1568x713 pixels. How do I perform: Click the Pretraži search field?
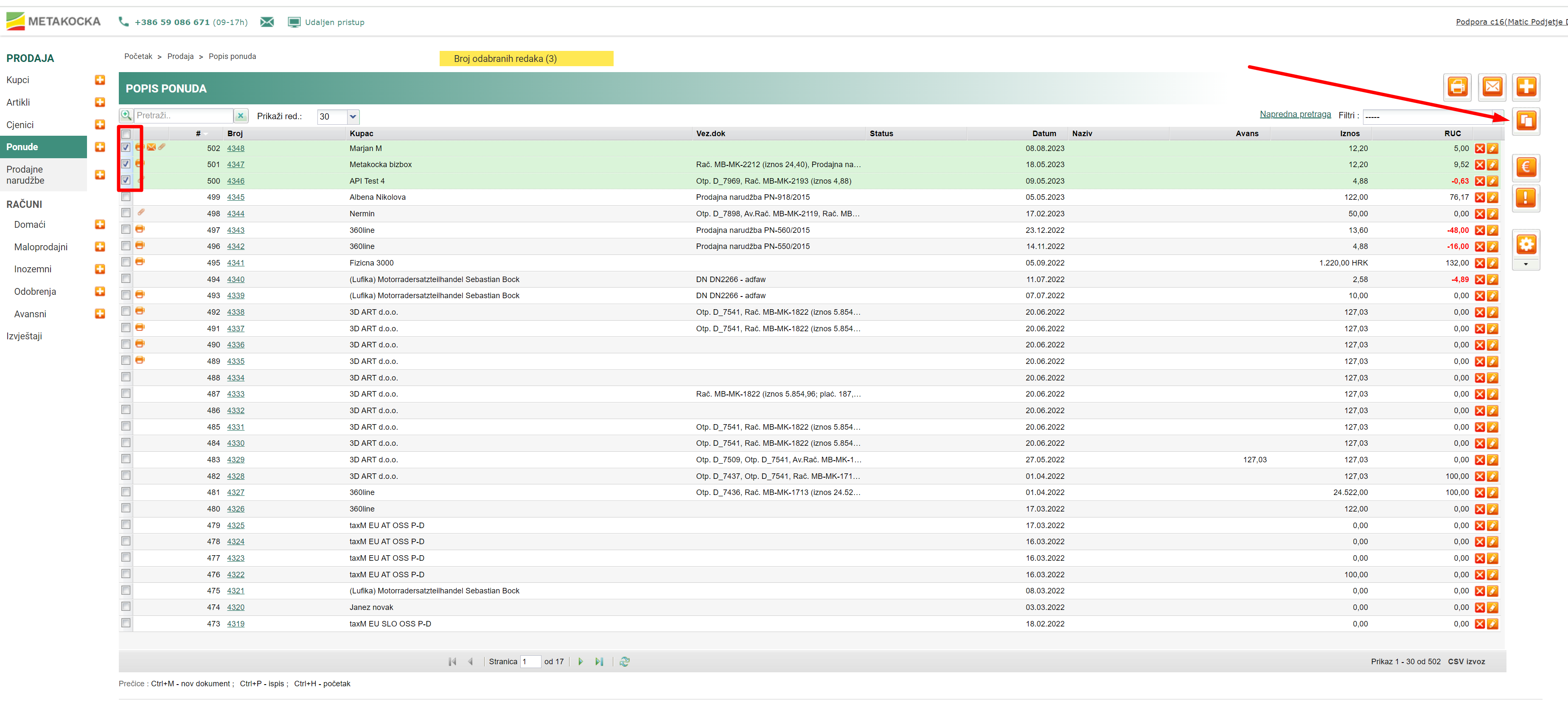pos(182,116)
